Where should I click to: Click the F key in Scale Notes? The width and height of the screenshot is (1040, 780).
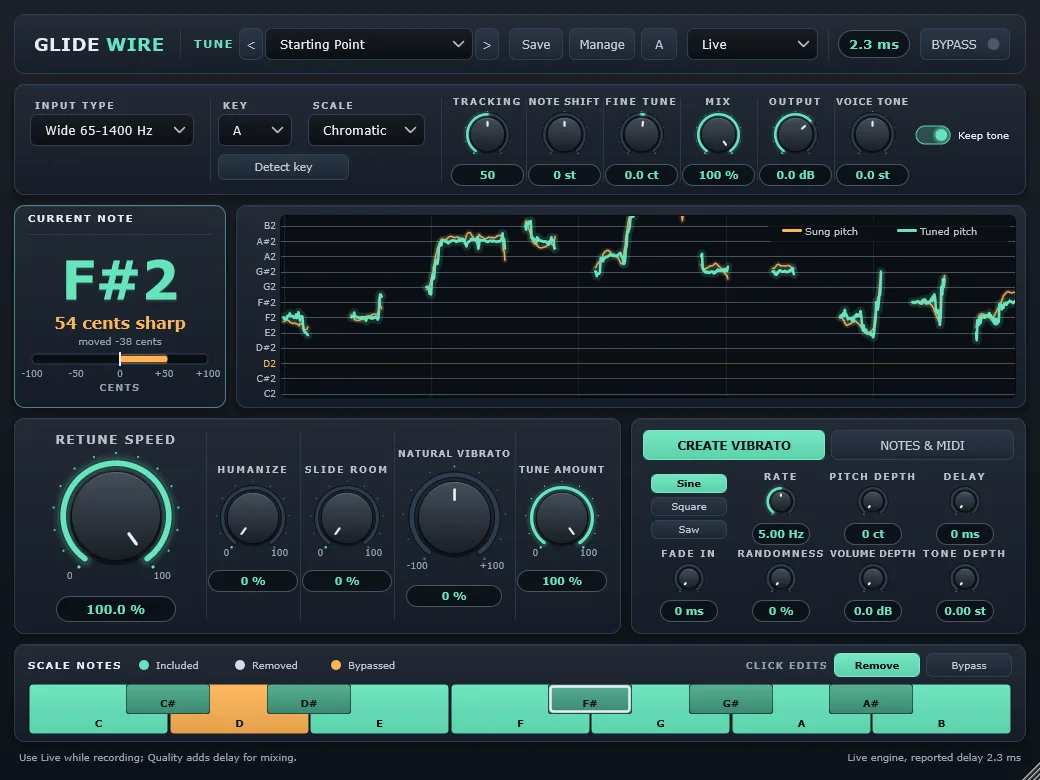pyautogui.click(x=520, y=723)
